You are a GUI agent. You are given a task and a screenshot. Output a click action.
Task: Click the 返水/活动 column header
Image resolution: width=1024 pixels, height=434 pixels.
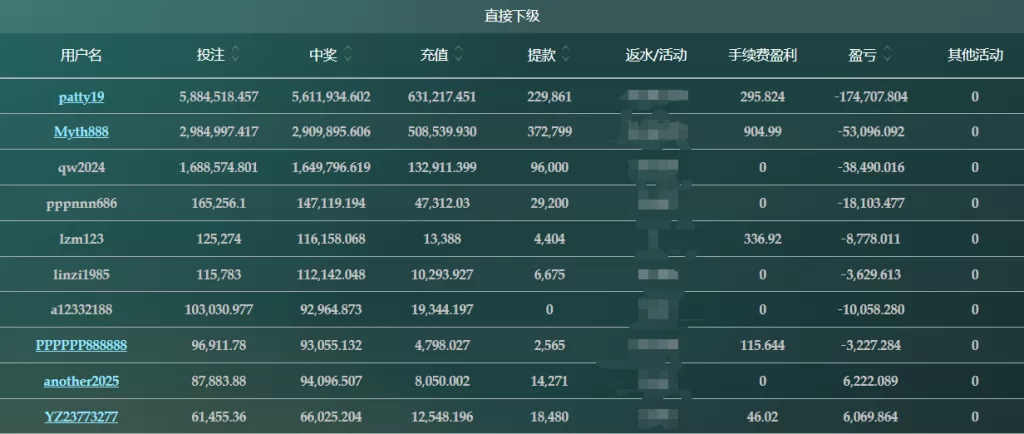(656, 55)
